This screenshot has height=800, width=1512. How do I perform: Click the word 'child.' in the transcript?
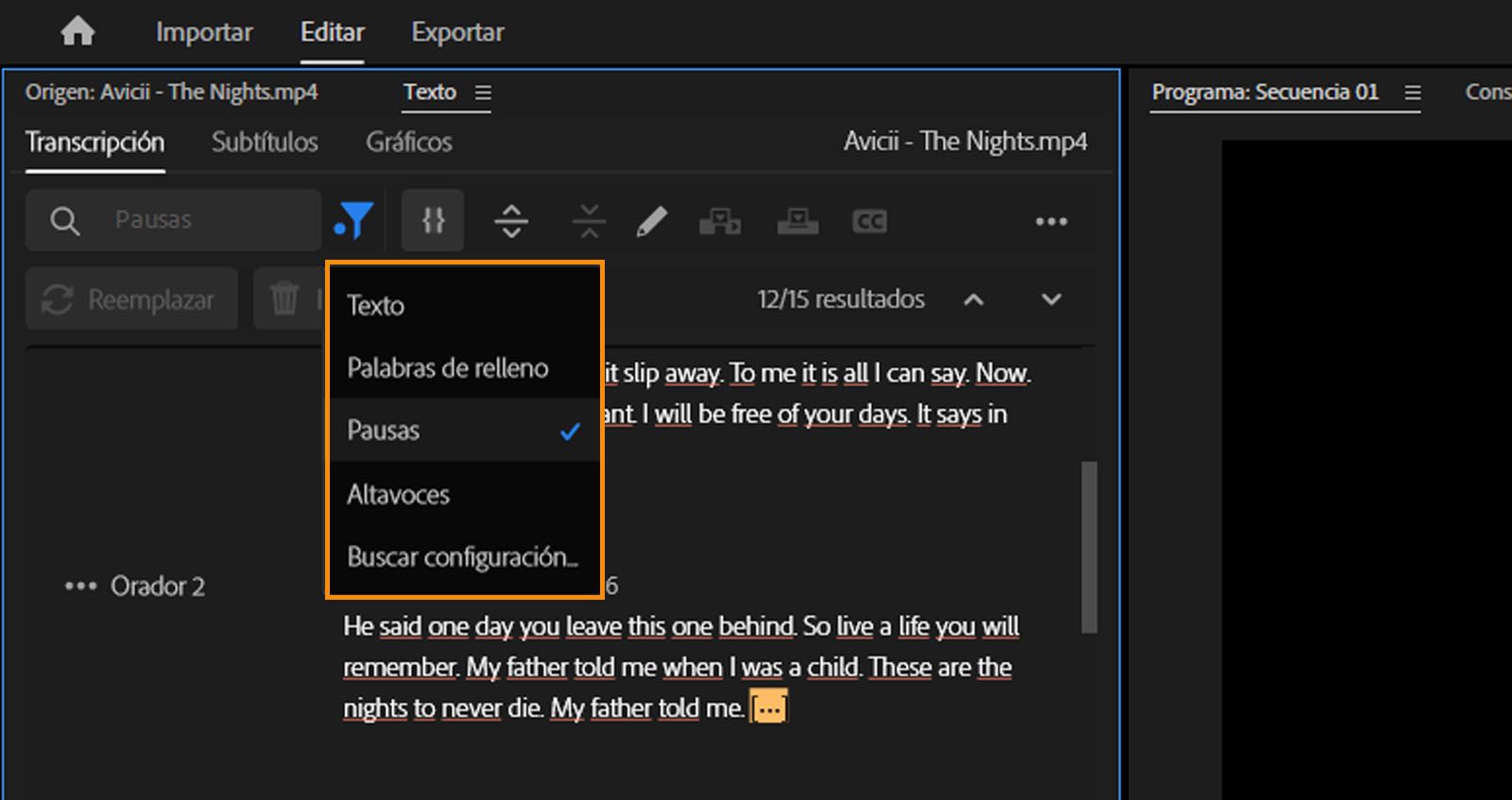(x=833, y=667)
